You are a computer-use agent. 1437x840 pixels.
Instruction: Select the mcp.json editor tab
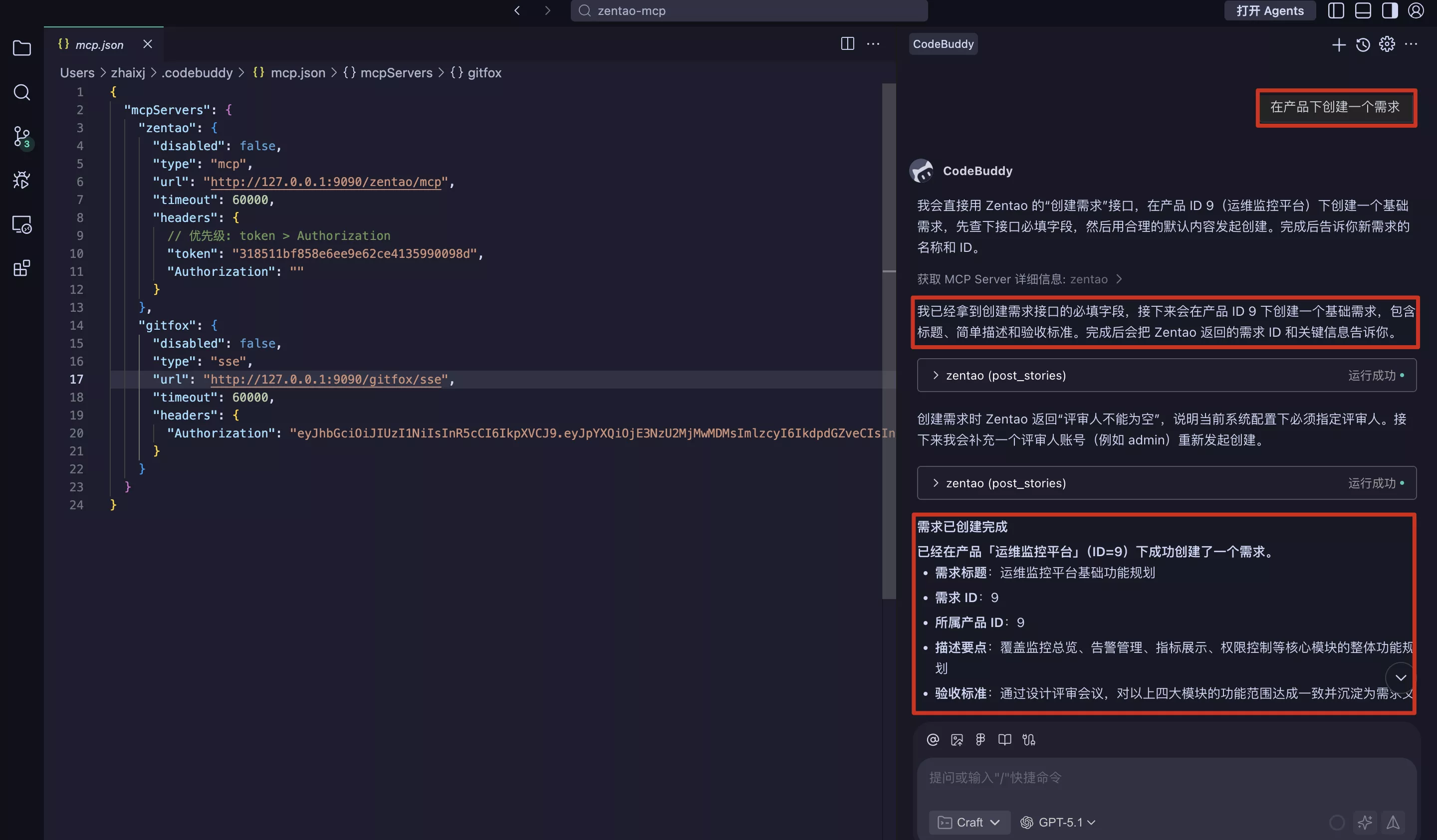point(99,44)
